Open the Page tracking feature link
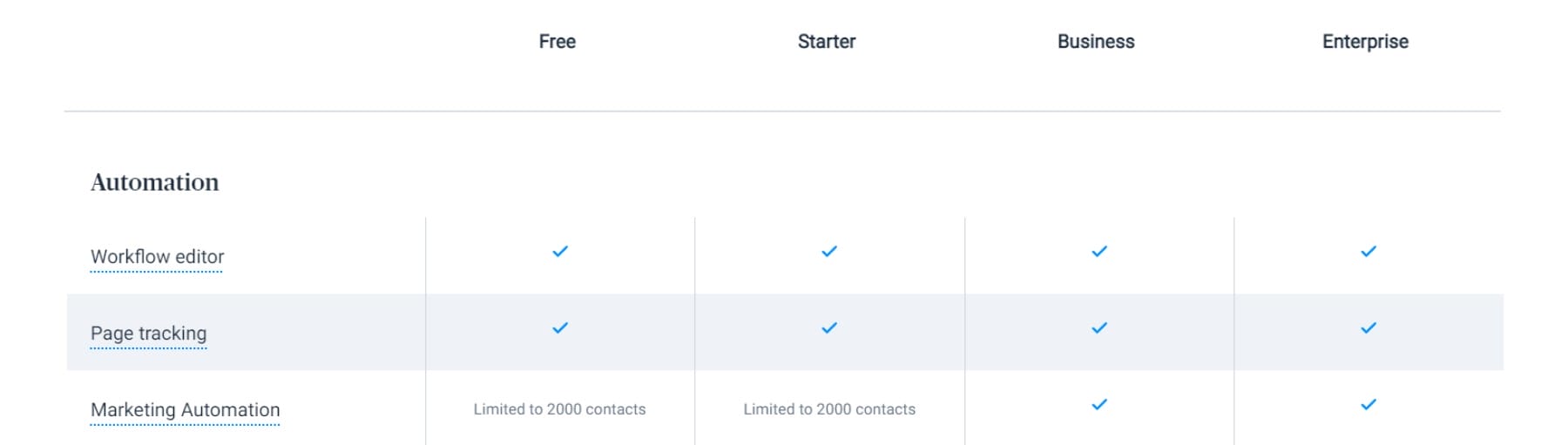Viewport: 1568px width, 445px height. click(x=148, y=334)
